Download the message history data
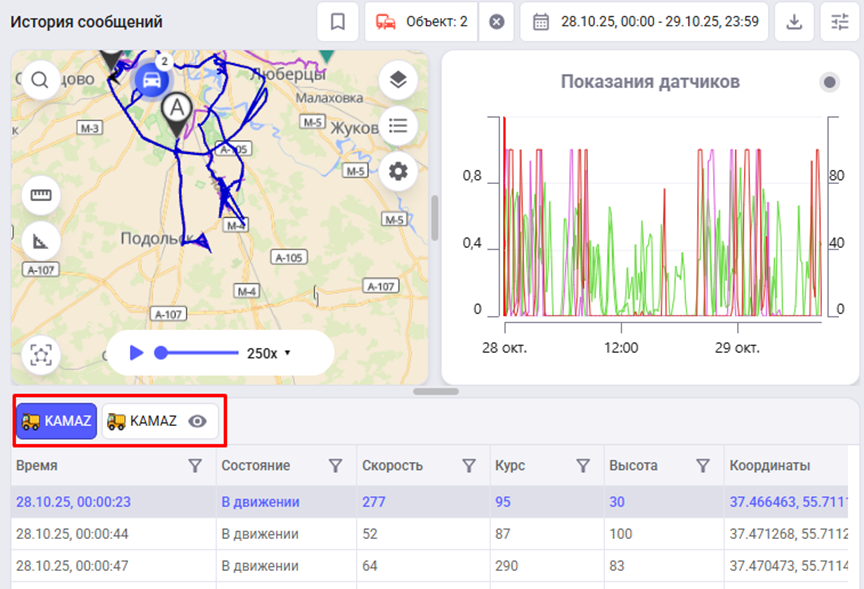 (794, 22)
